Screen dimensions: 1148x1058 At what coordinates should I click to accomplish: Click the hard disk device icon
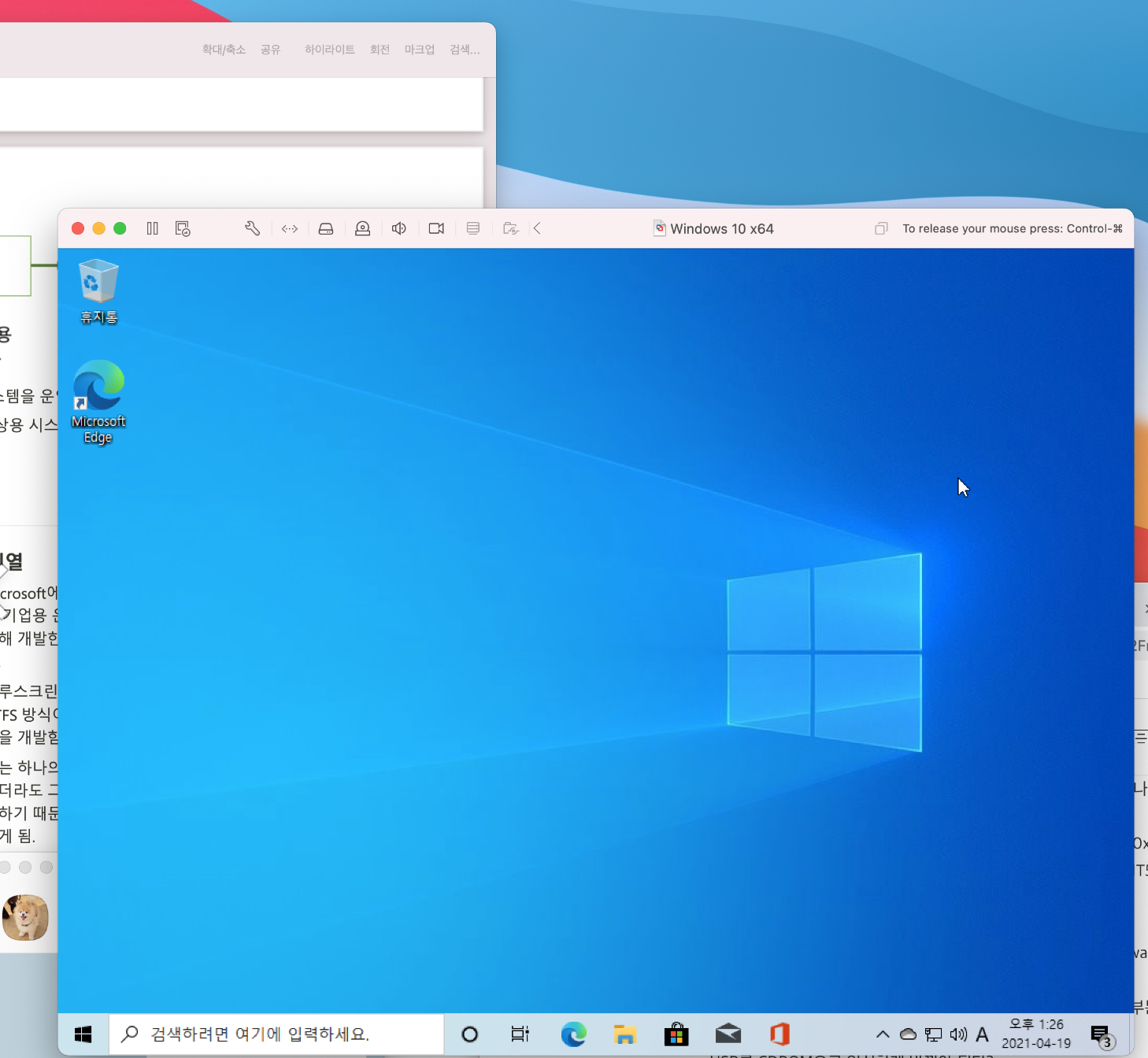pyautogui.click(x=326, y=228)
